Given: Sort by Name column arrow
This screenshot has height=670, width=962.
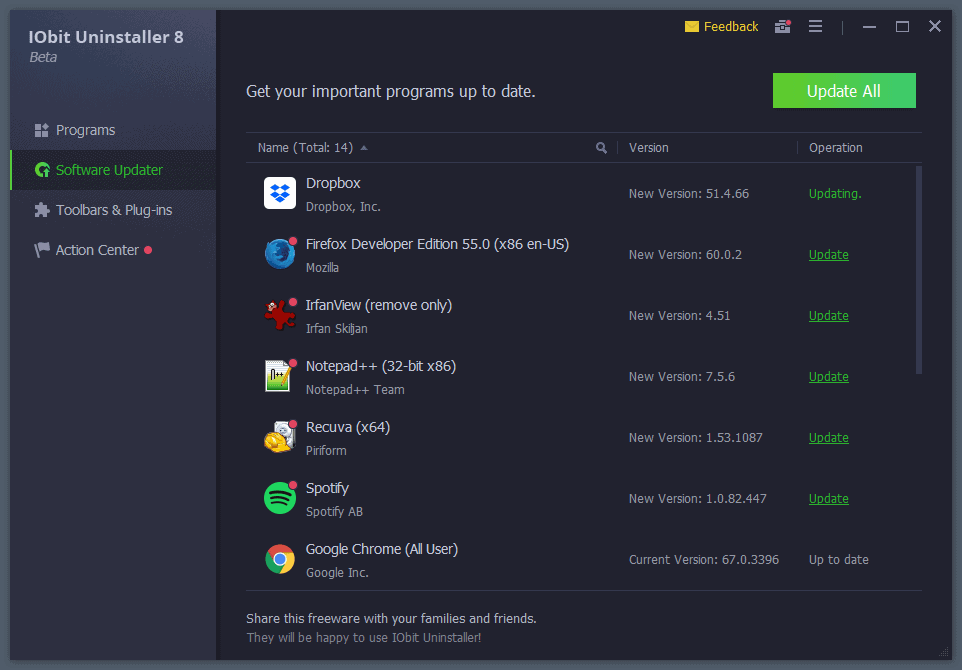Looking at the screenshot, I should (x=364, y=148).
